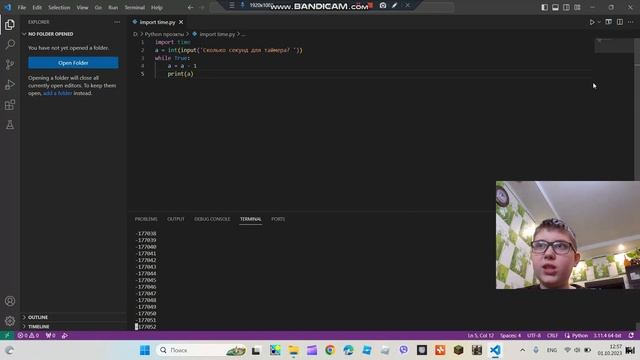The image size is (640, 360).
Task: Open the Extensions view
Action: tap(10, 105)
